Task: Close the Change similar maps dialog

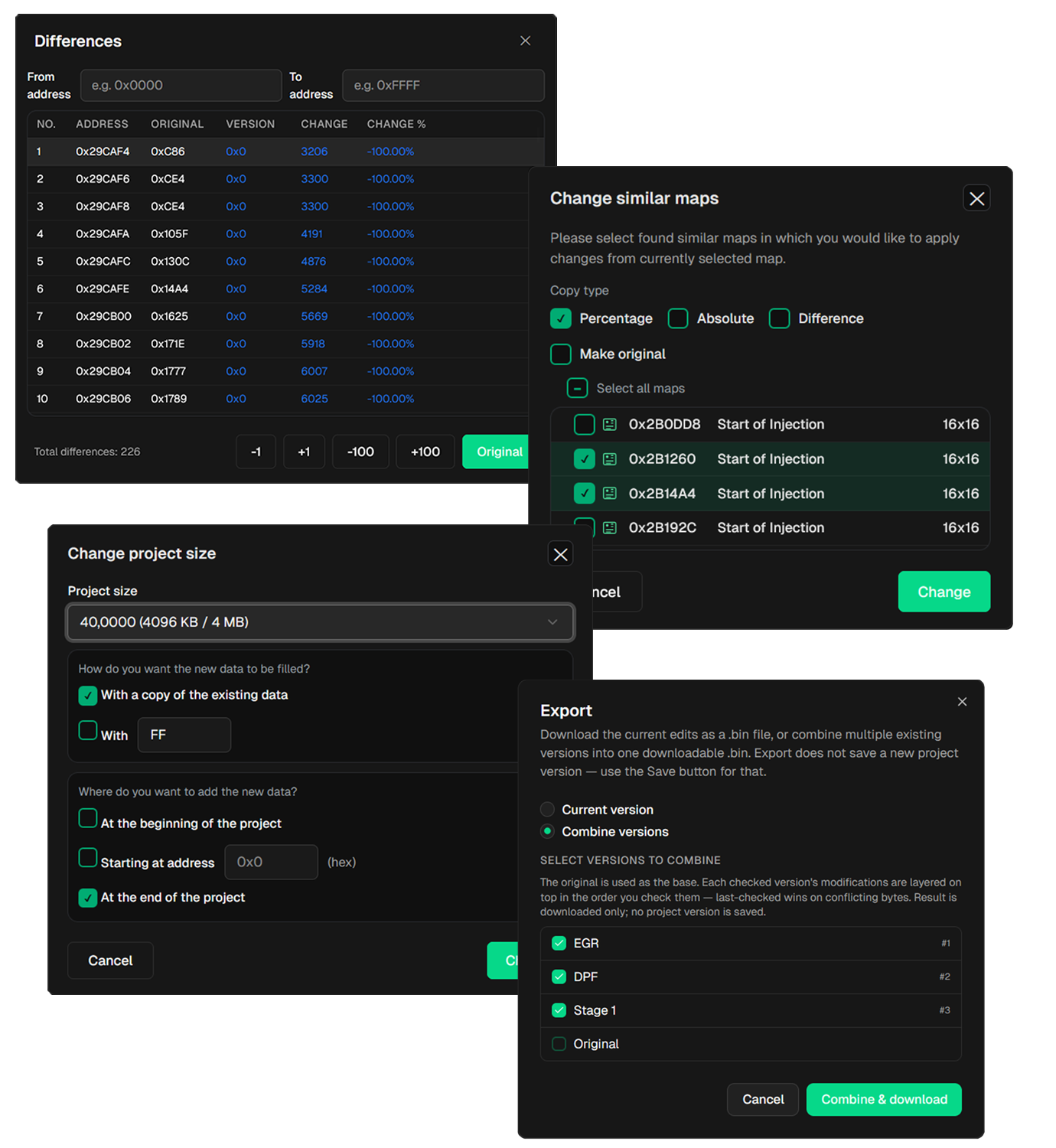Action: coord(976,198)
